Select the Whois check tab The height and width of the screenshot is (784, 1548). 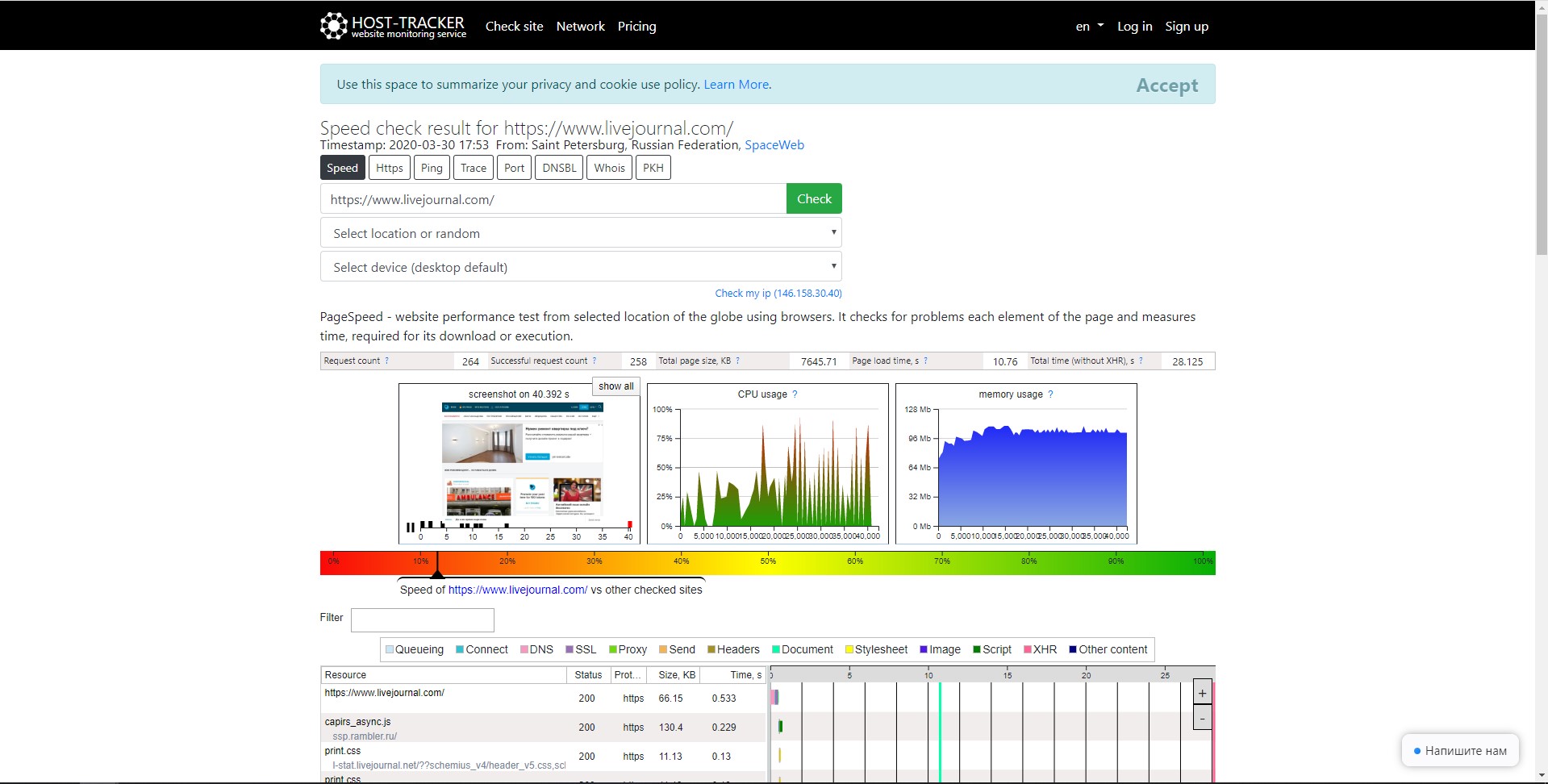click(x=610, y=168)
